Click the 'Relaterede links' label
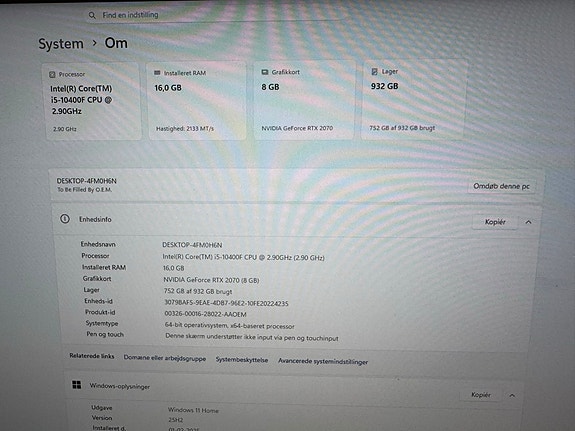The height and width of the screenshot is (431, 575). pos(92,356)
